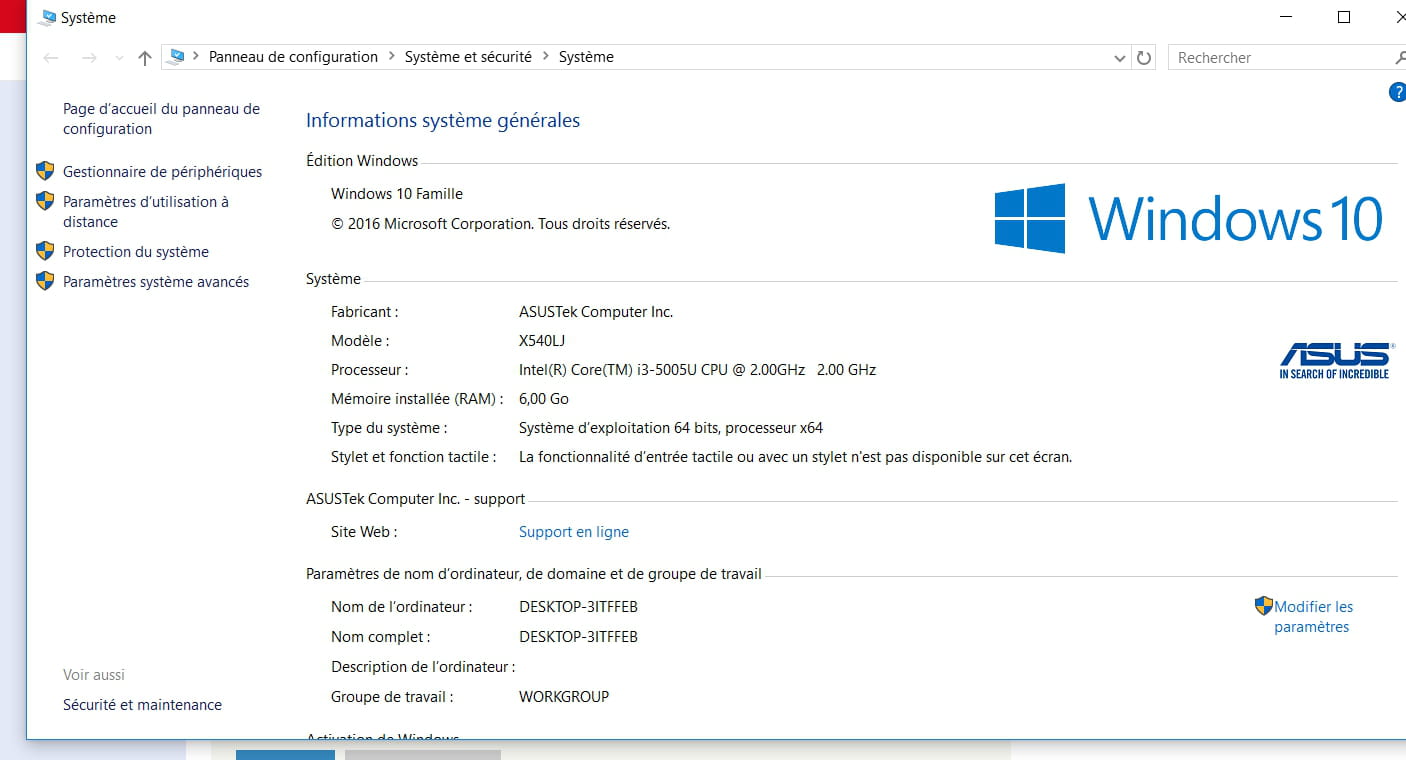Open Gestionnaire de périphériques

coord(162,172)
